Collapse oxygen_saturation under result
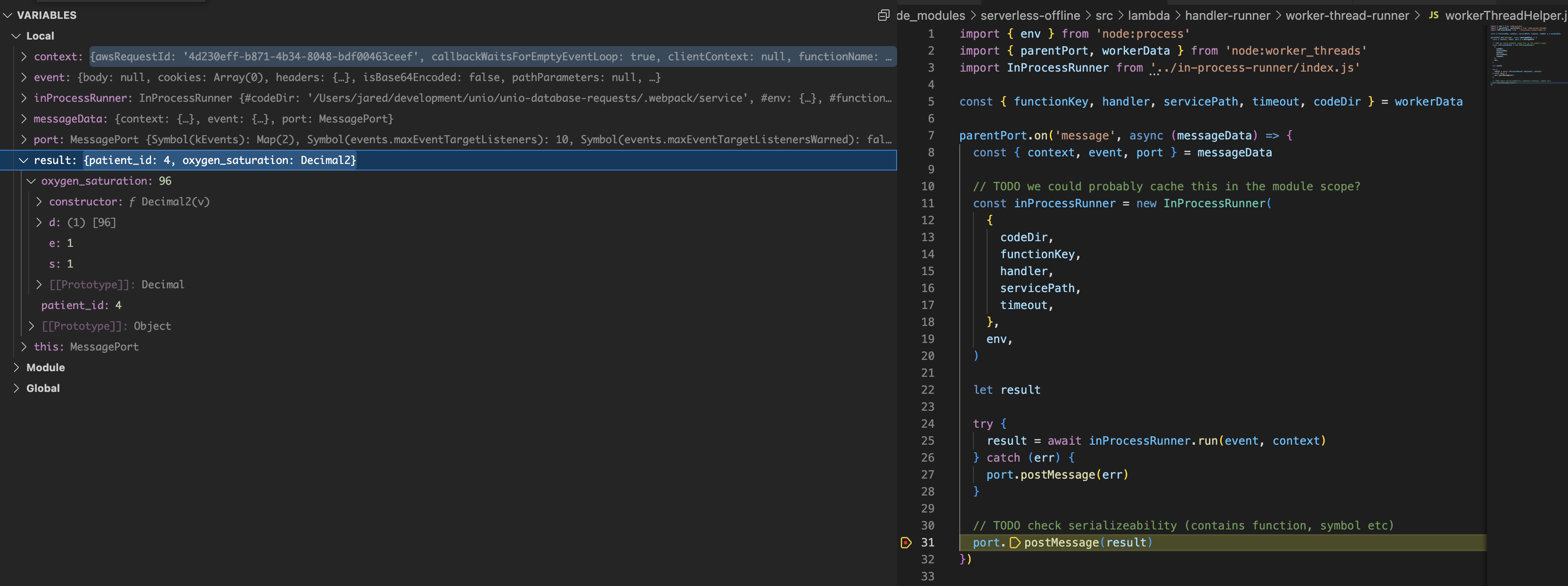Screen dimensions: 1568x586 click(32, 181)
